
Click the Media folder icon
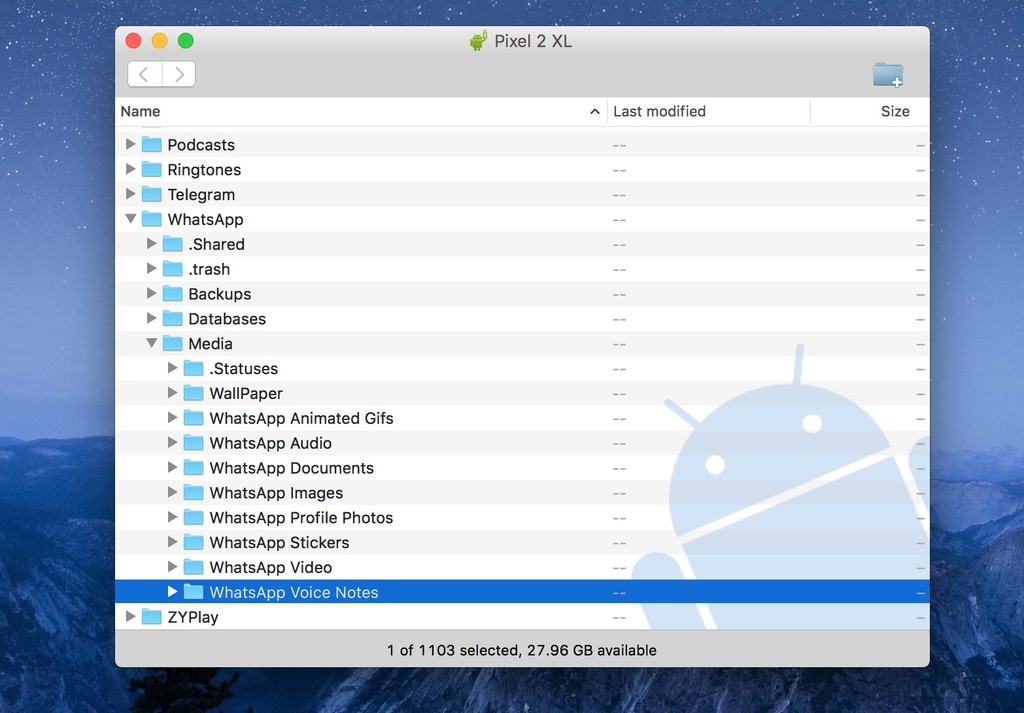(x=172, y=343)
